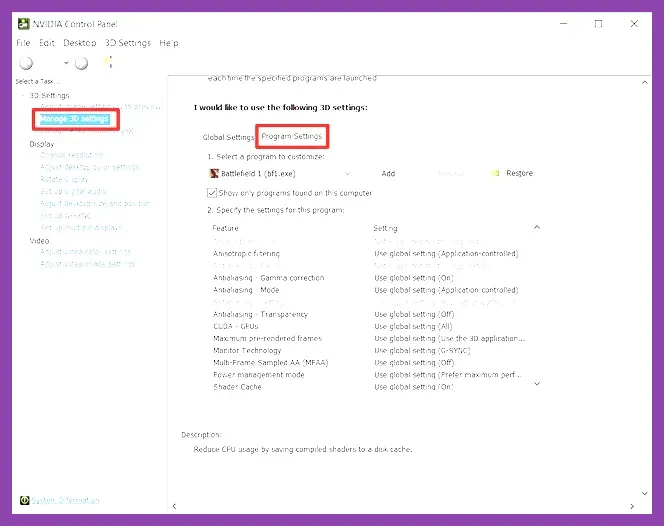The width and height of the screenshot is (664, 526).
Task: Click the horizontal scroll-left arrow
Action: pyautogui.click(x=174, y=506)
